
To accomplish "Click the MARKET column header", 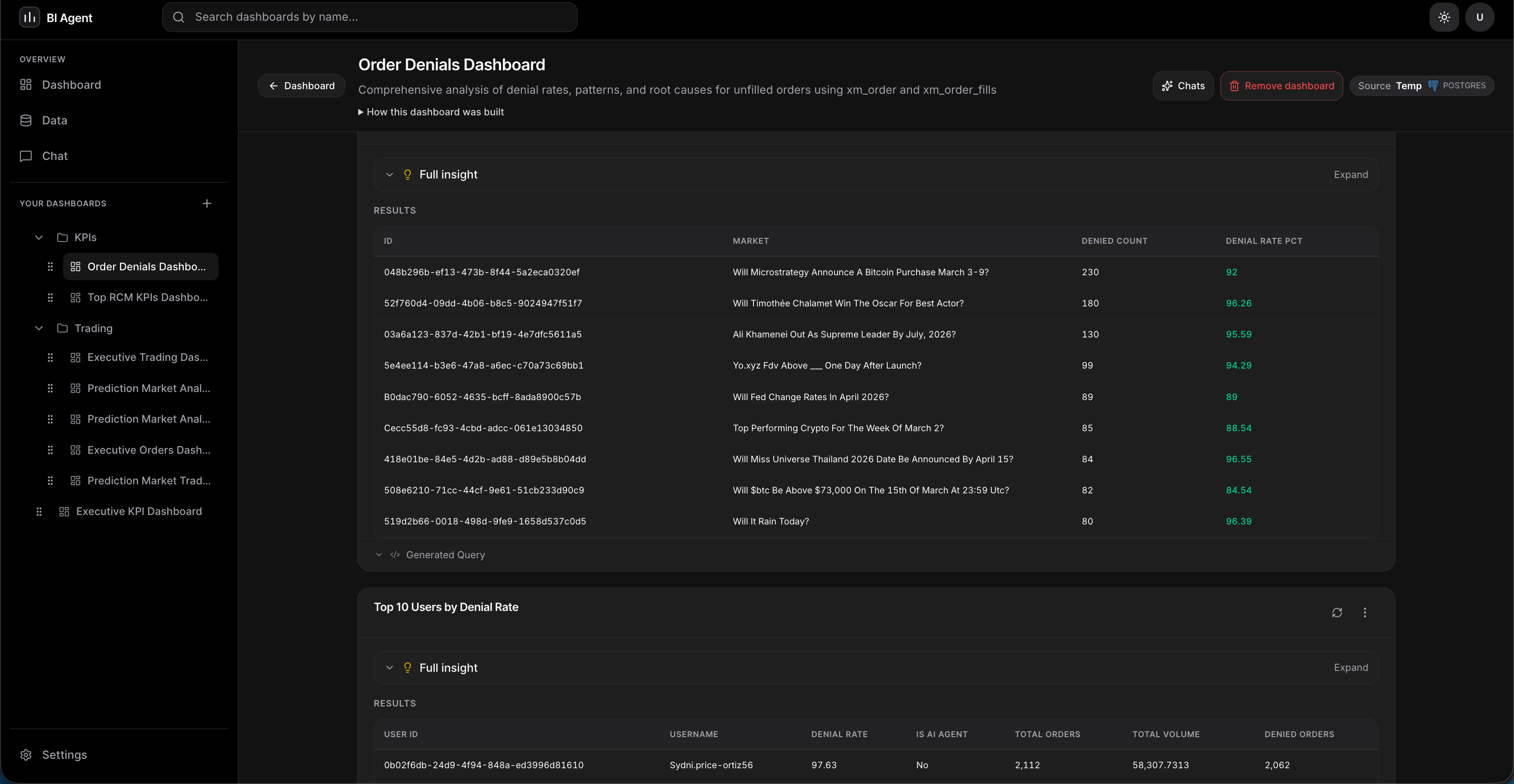I will point(751,241).
